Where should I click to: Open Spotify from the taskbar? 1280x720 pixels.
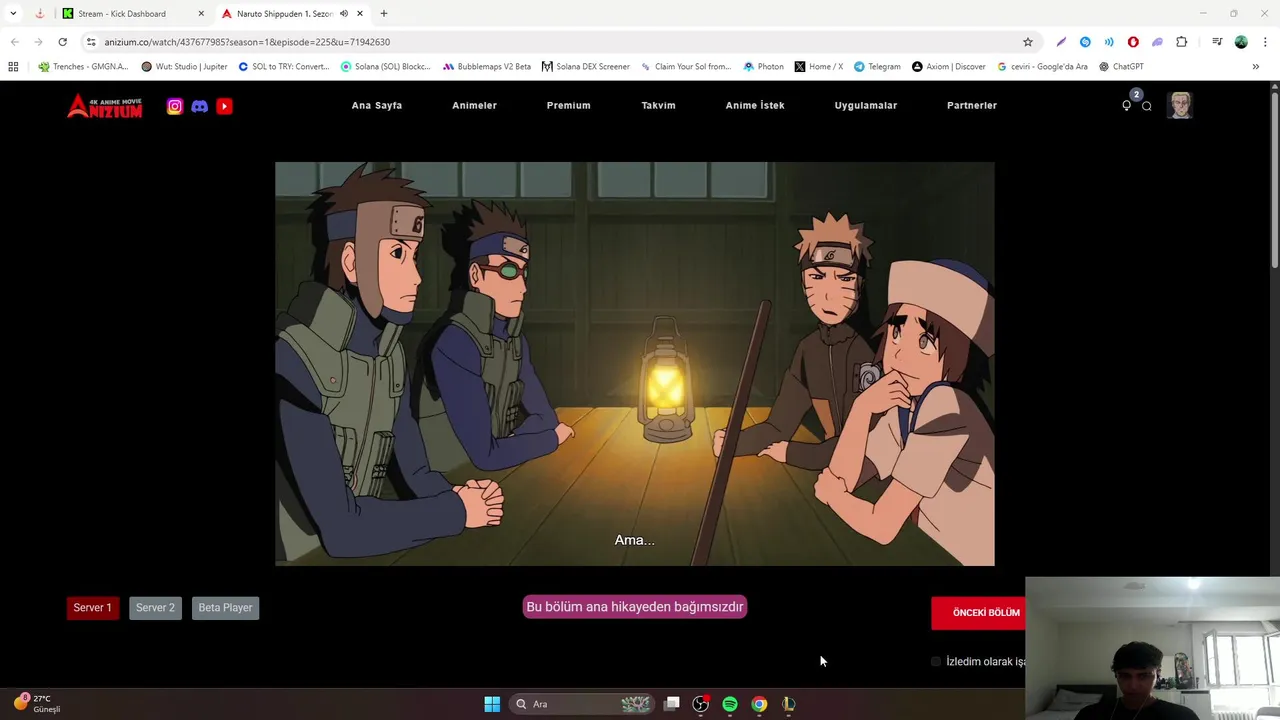click(730, 704)
